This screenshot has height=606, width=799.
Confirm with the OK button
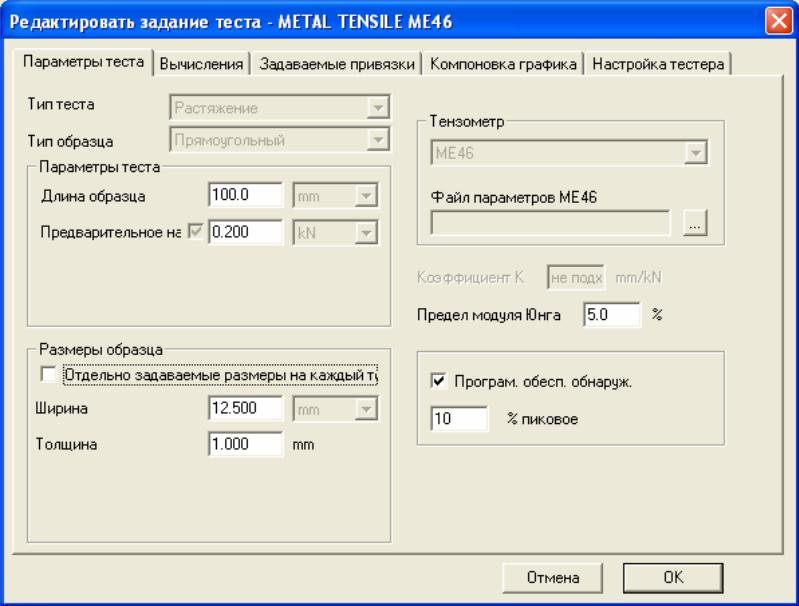point(673,577)
